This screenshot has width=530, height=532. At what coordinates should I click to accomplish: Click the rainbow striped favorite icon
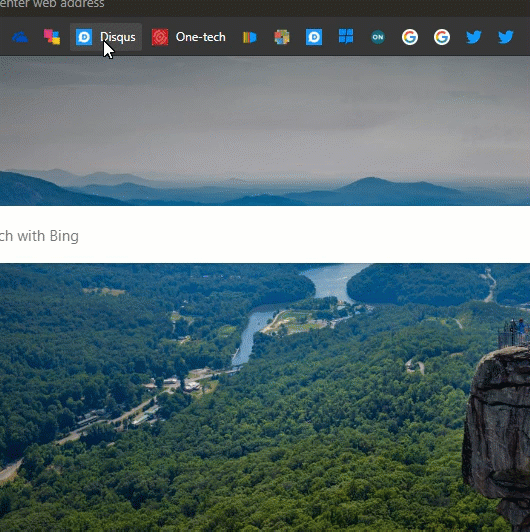coord(250,37)
